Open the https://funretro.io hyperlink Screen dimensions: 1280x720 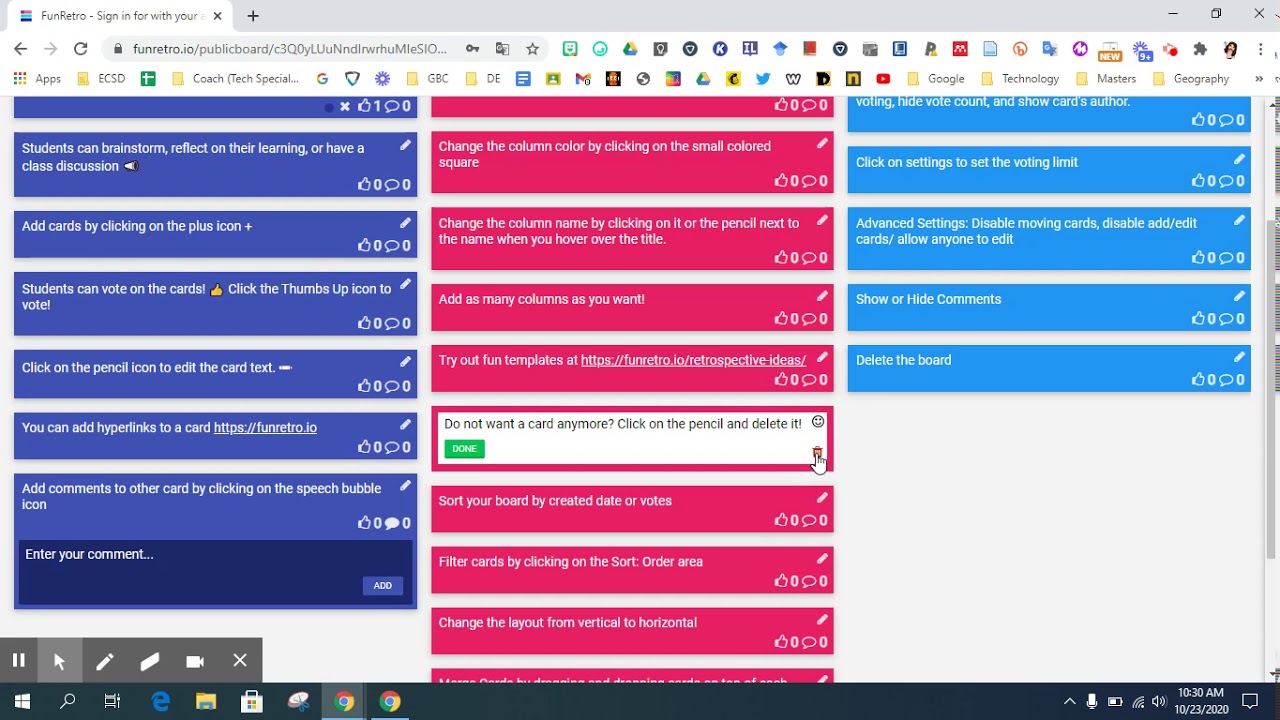click(265, 427)
